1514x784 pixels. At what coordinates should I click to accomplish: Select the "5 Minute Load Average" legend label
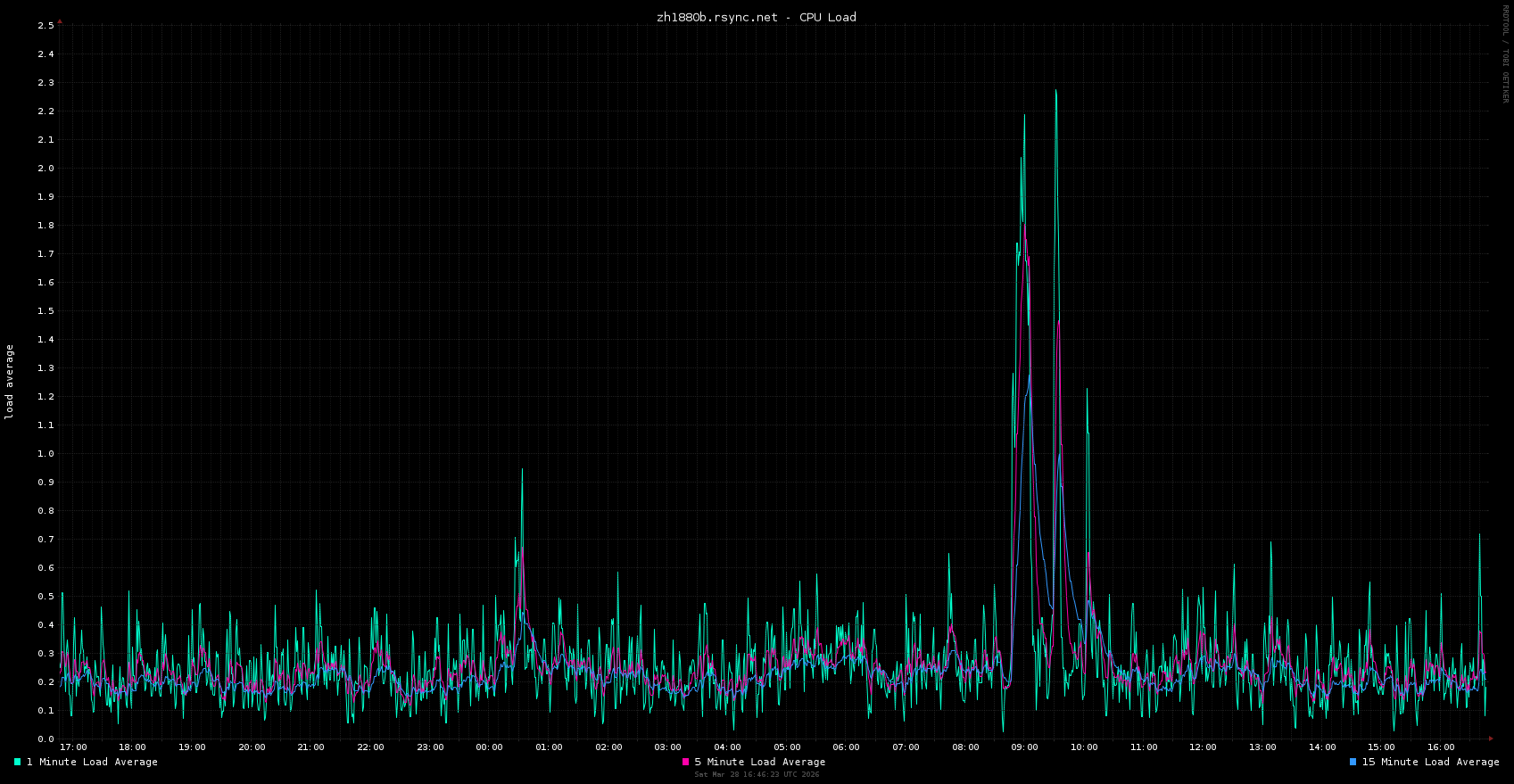pos(759,762)
